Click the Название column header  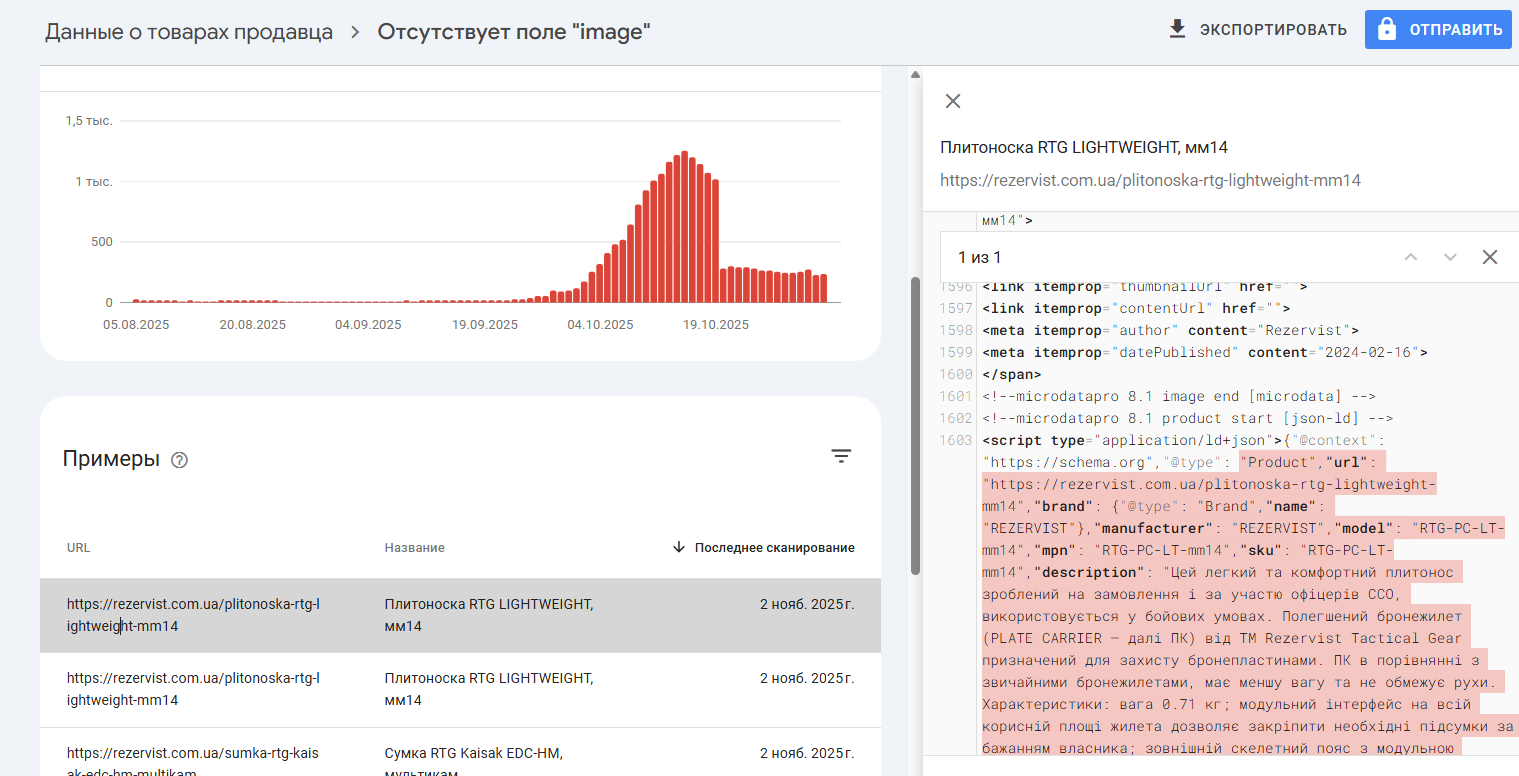coord(415,548)
